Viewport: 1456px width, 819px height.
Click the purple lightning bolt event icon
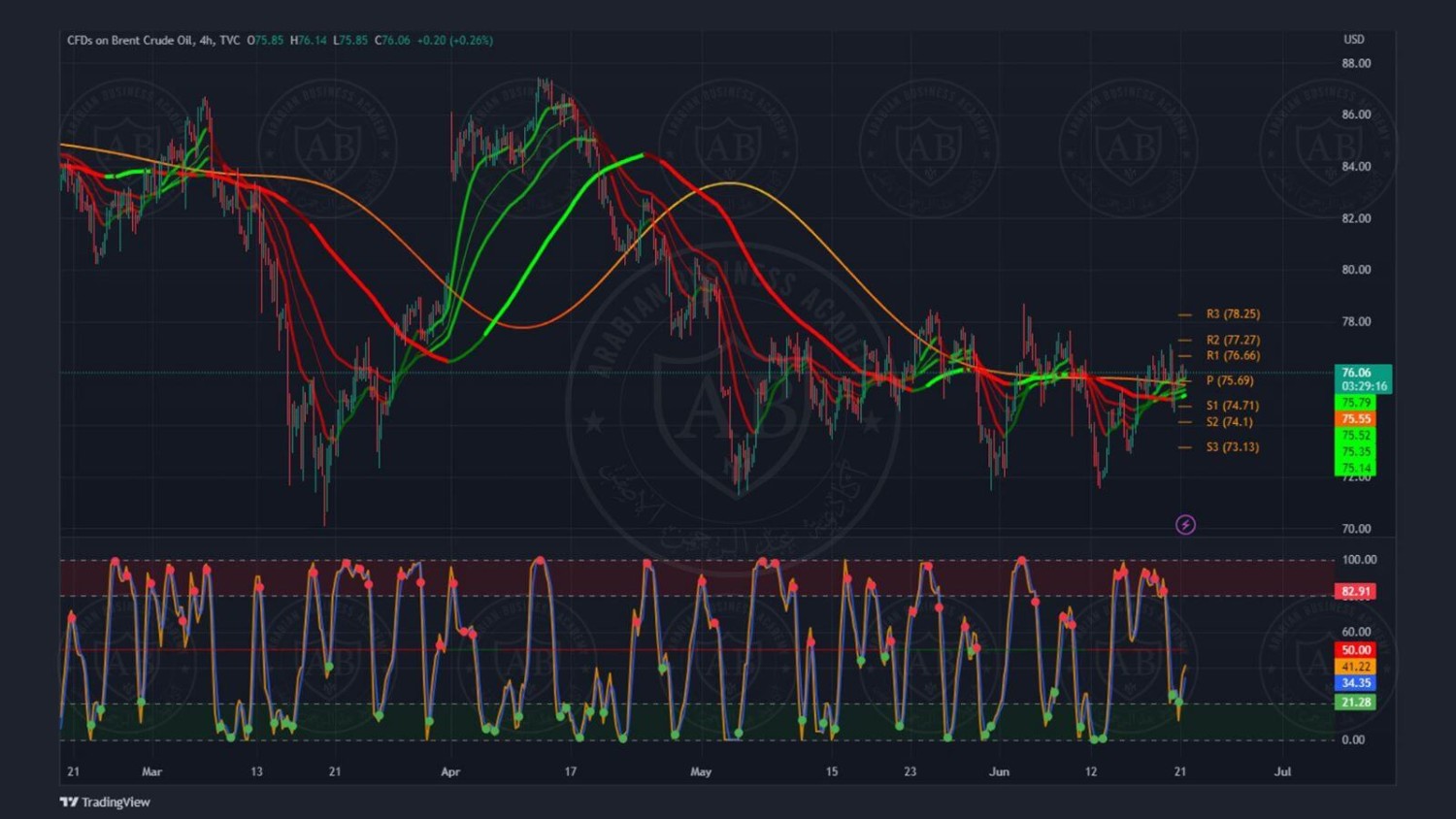1185,525
